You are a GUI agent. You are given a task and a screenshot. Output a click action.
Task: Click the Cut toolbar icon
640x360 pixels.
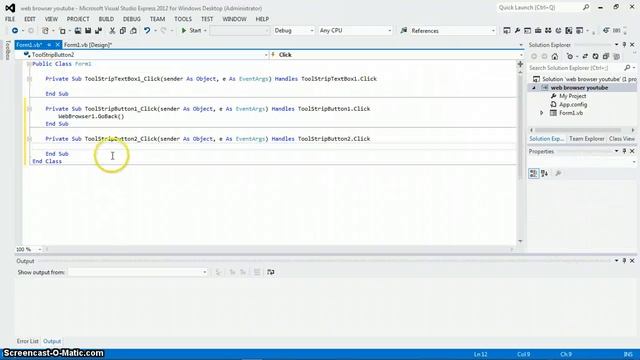tap(112, 31)
